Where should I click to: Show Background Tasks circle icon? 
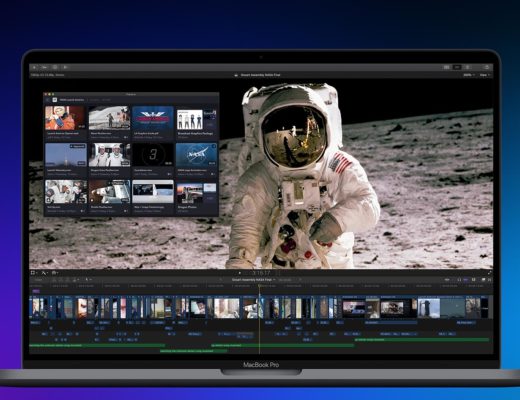[55, 67]
